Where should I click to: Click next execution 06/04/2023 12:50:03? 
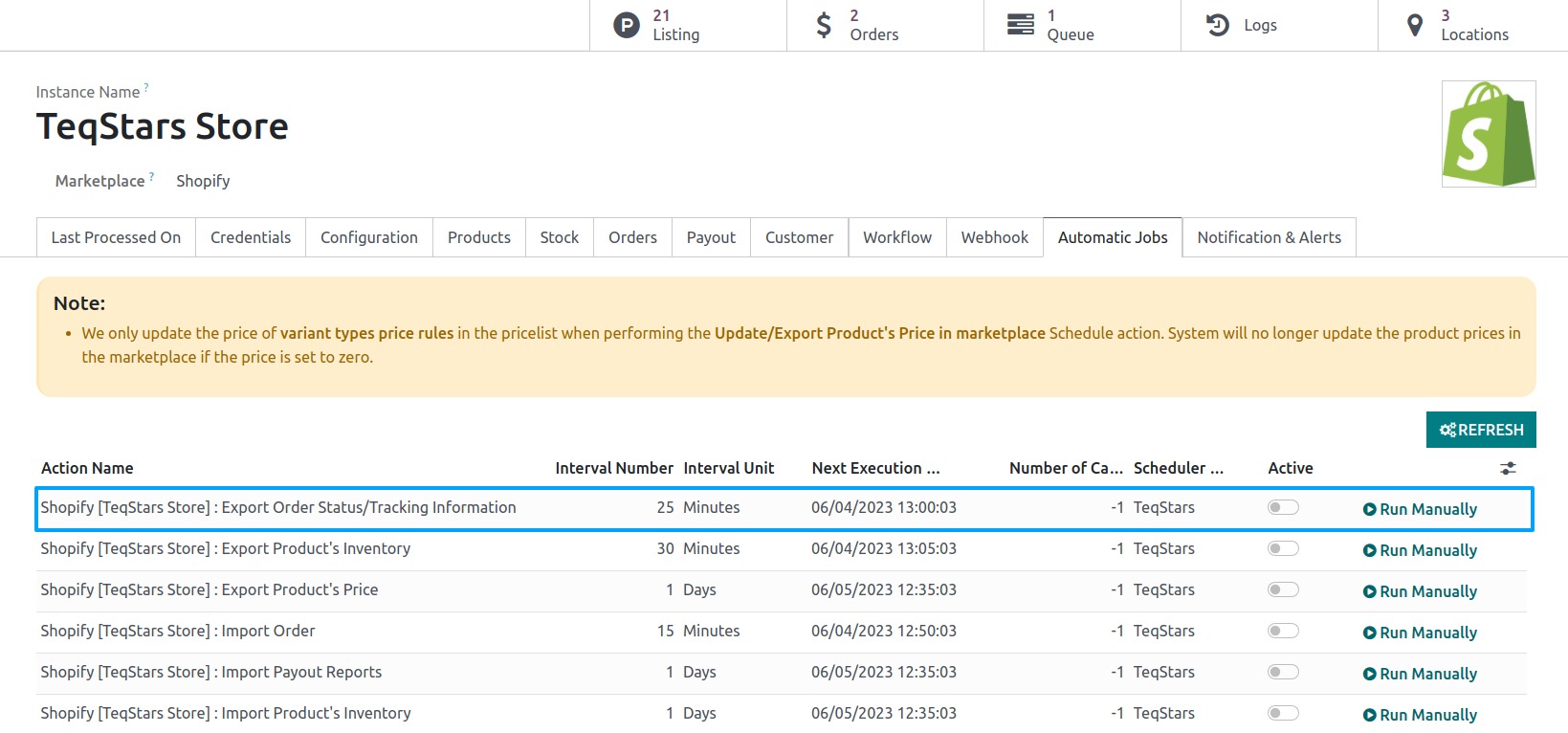point(884,631)
